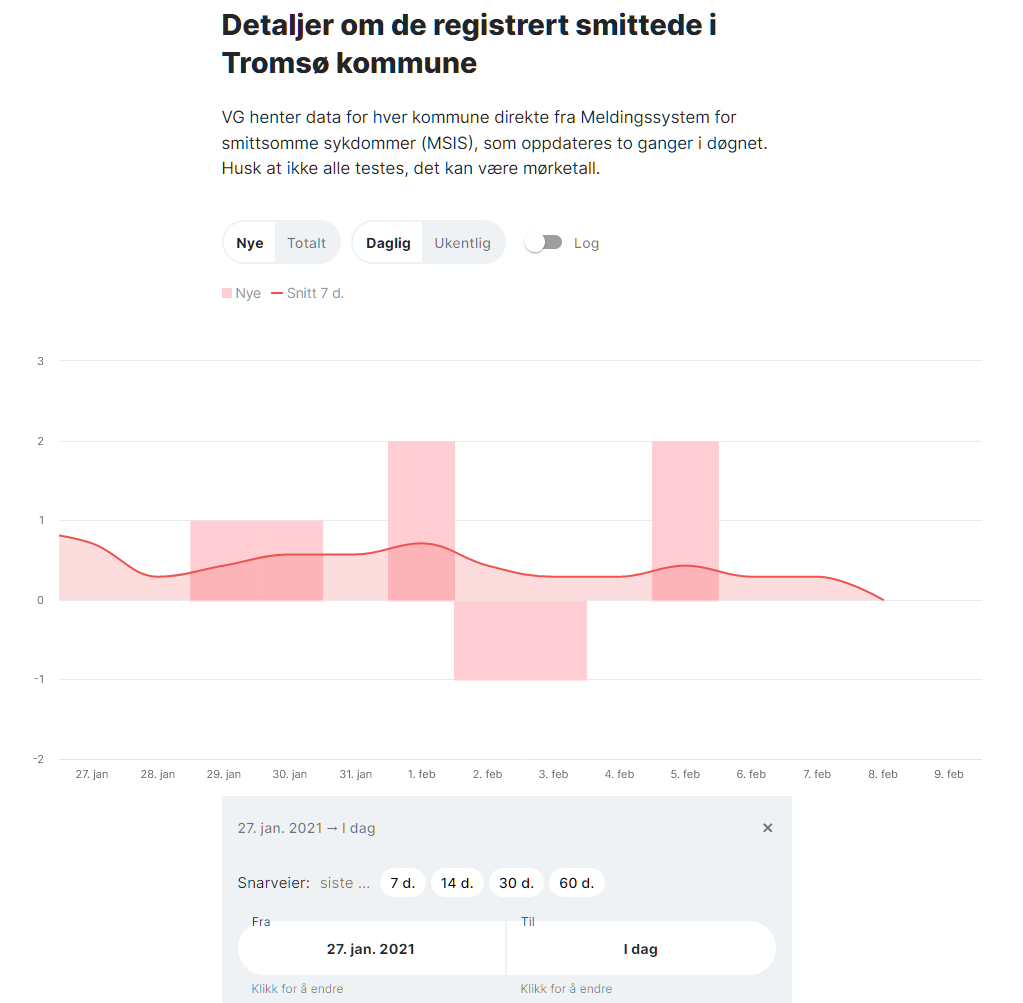
Task: Select the Daglig interval
Action: coord(388,243)
